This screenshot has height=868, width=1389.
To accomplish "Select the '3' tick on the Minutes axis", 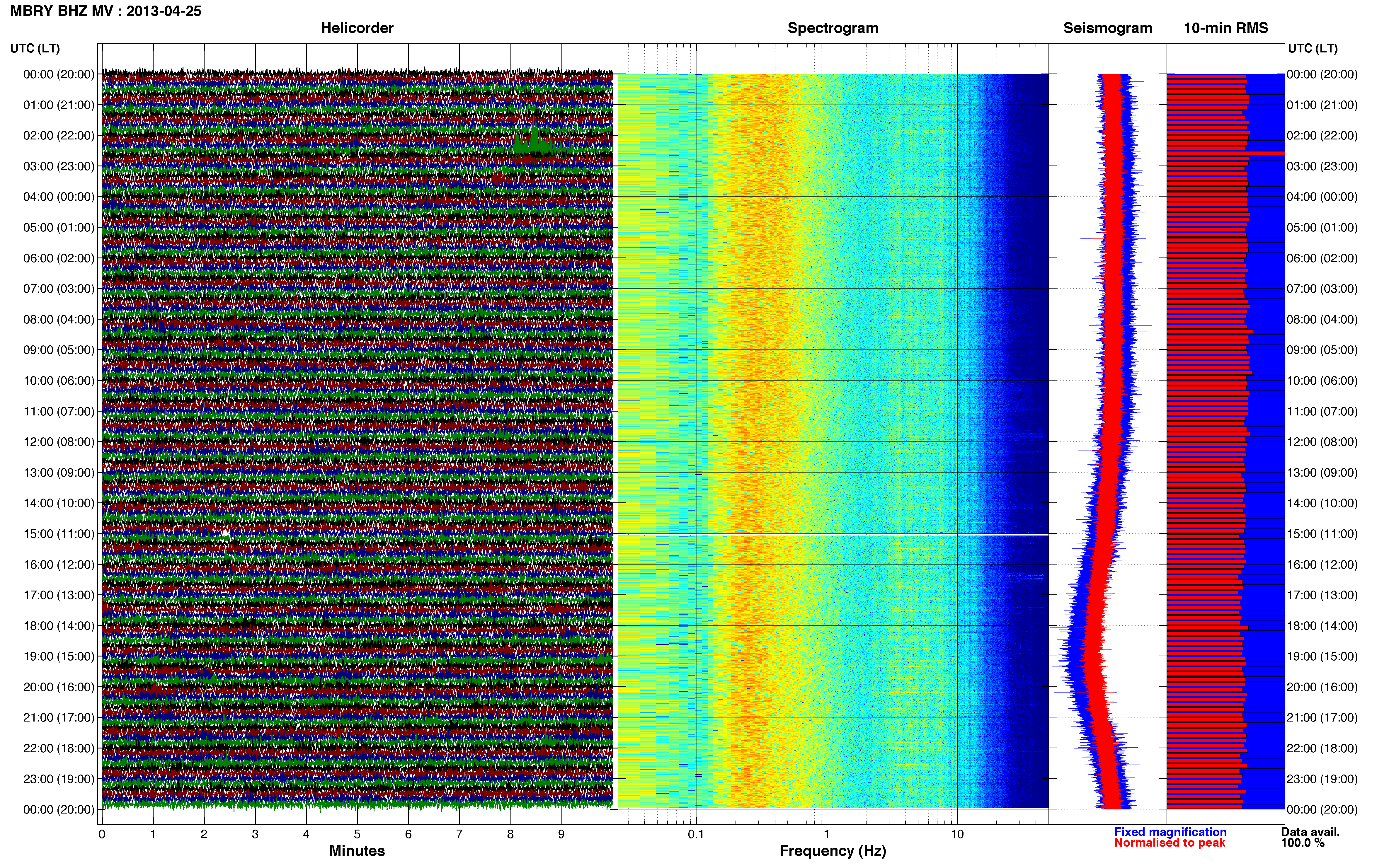I will pos(255,835).
